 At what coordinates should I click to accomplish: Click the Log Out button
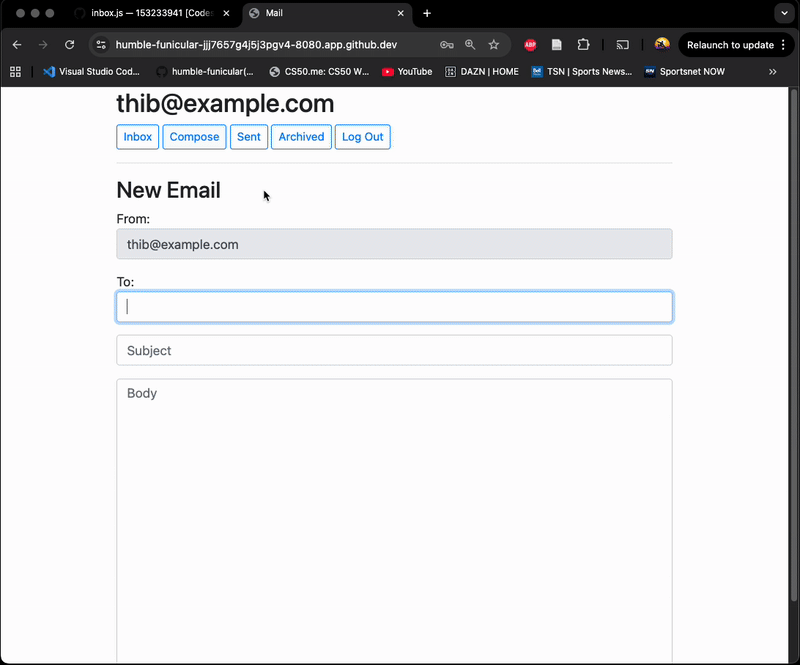click(363, 137)
